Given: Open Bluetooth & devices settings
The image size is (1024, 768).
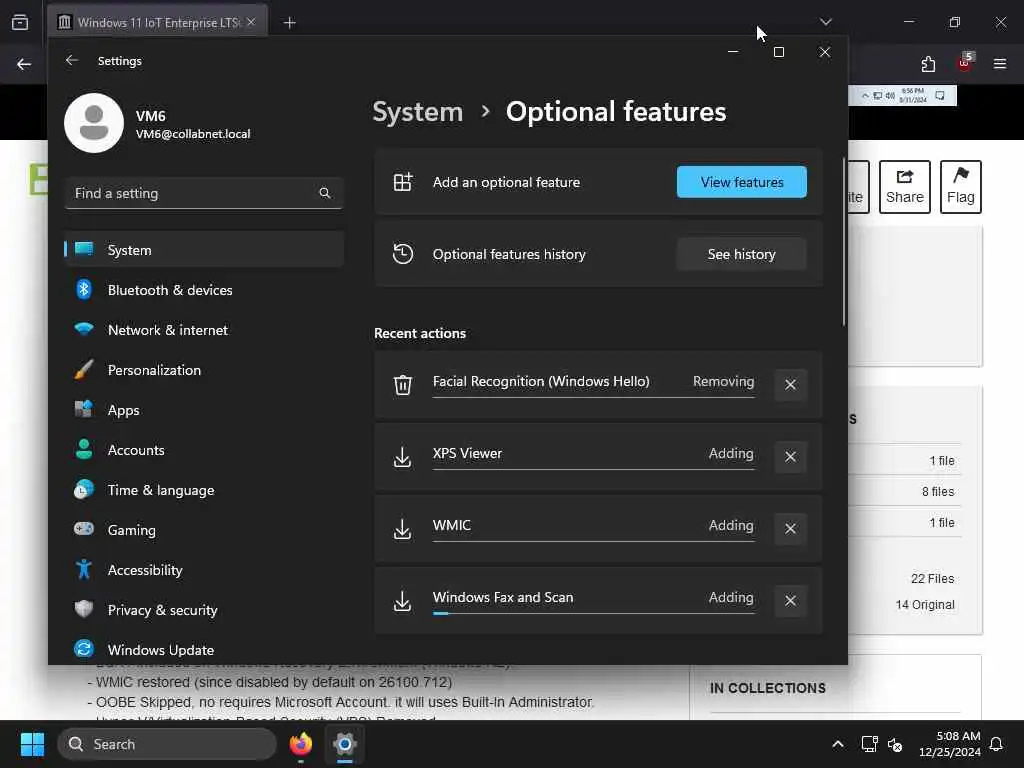Looking at the screenshot, I should (x=204, y=290).
